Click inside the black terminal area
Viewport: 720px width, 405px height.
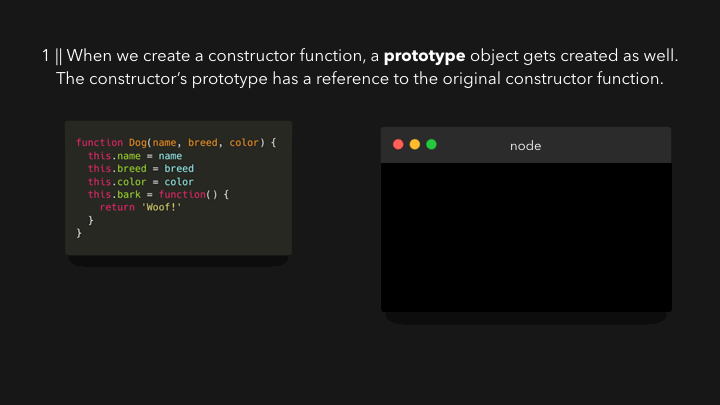[526, 237]
